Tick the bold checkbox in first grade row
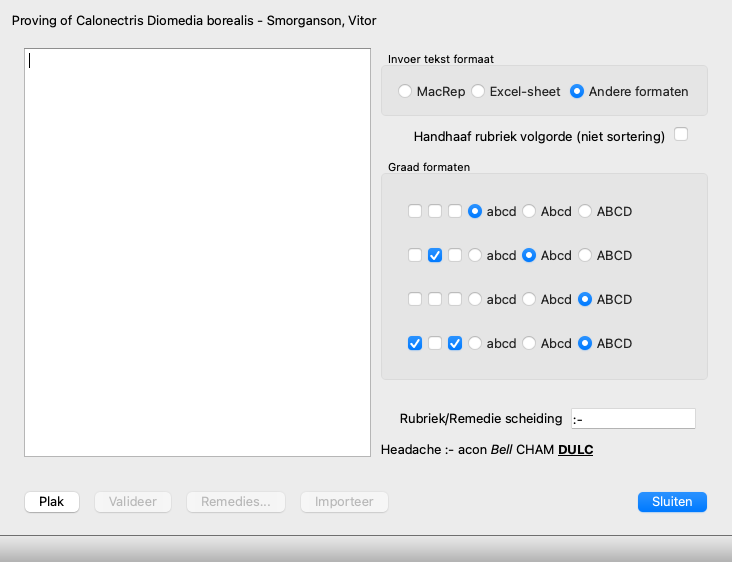The width and height of the screenshot is (732, 562). (x=415, y=211)
